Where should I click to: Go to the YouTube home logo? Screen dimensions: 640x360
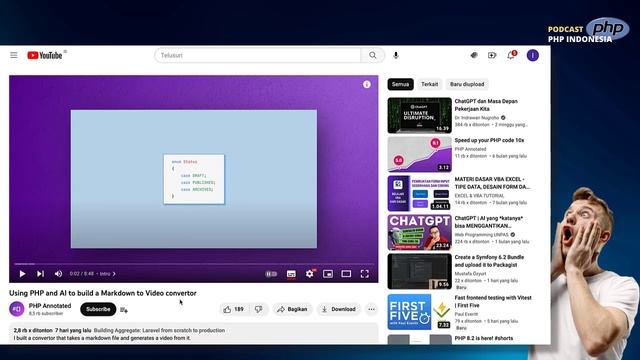point(45,55)
